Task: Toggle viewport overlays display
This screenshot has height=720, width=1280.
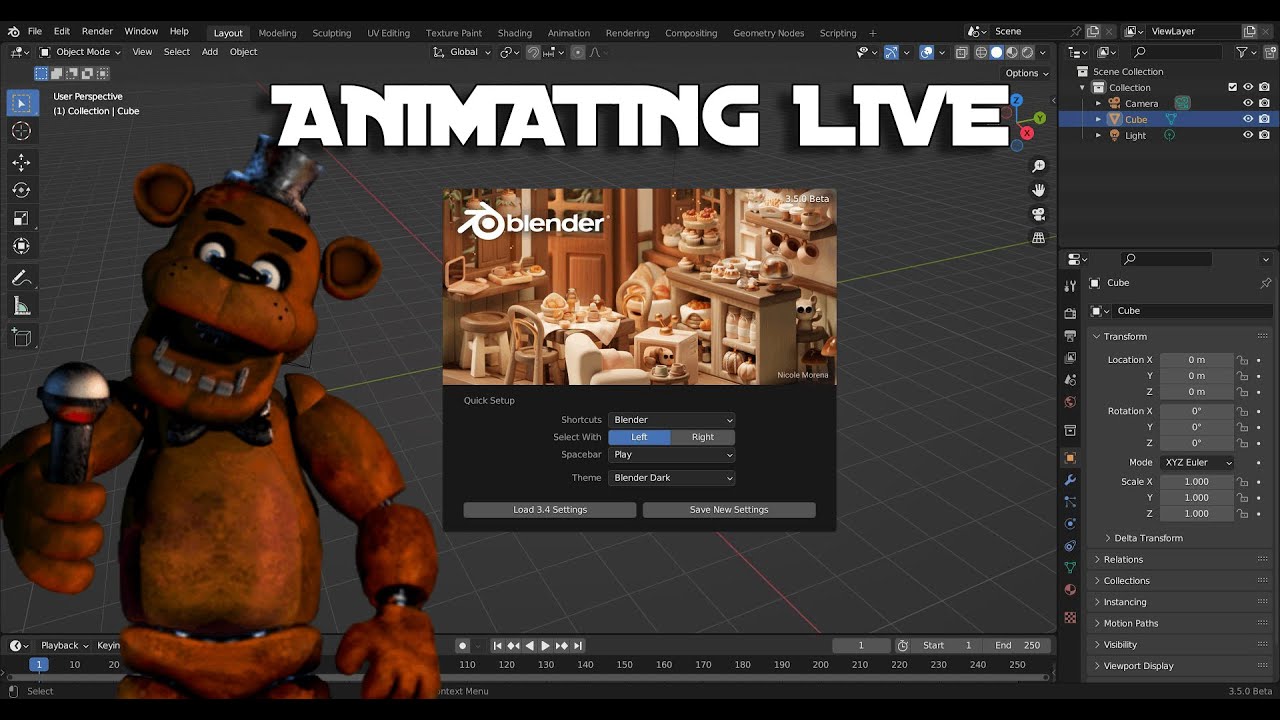Action: (x=927, y=52)
